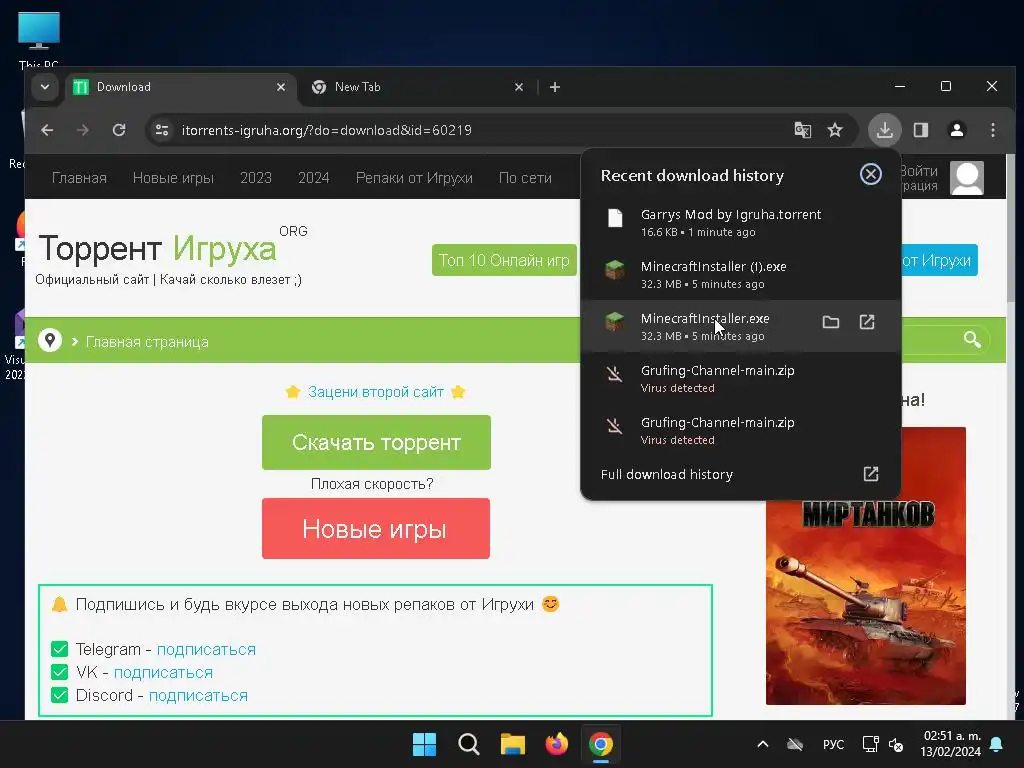Open the Главная страница breadcrumb link

pos(147,342)
